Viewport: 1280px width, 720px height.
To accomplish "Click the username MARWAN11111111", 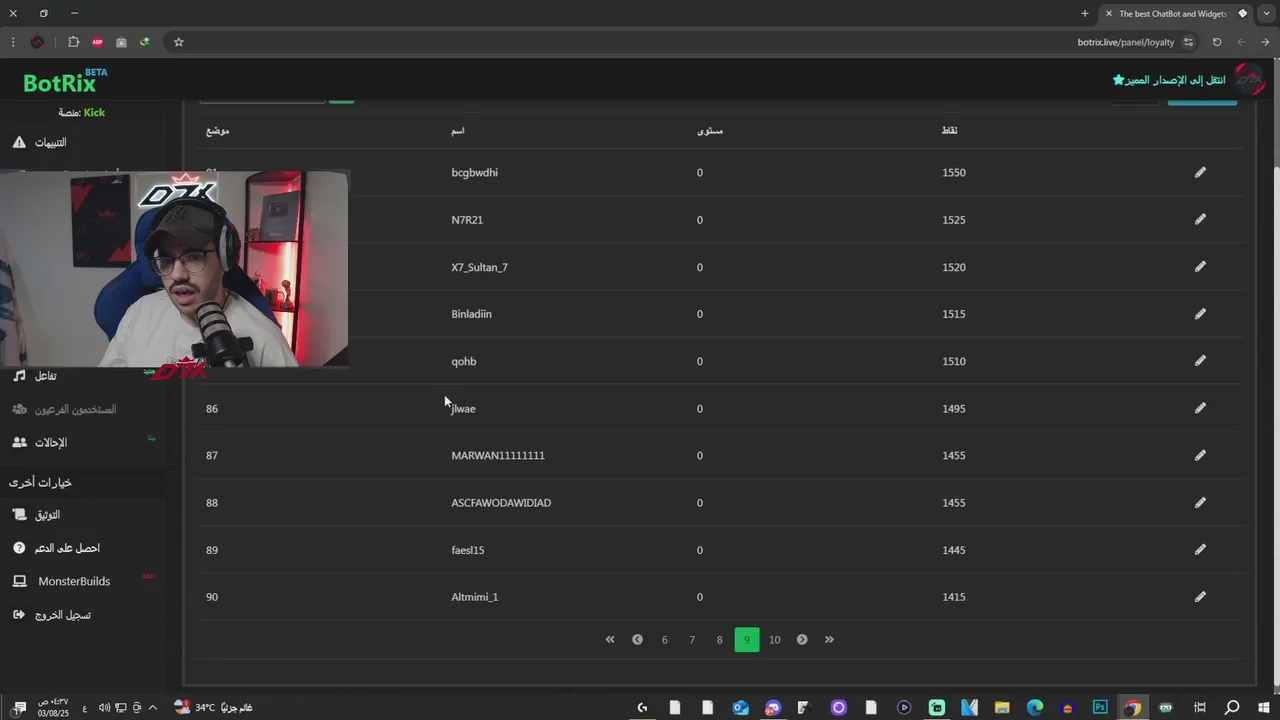I will click(498, 455).
